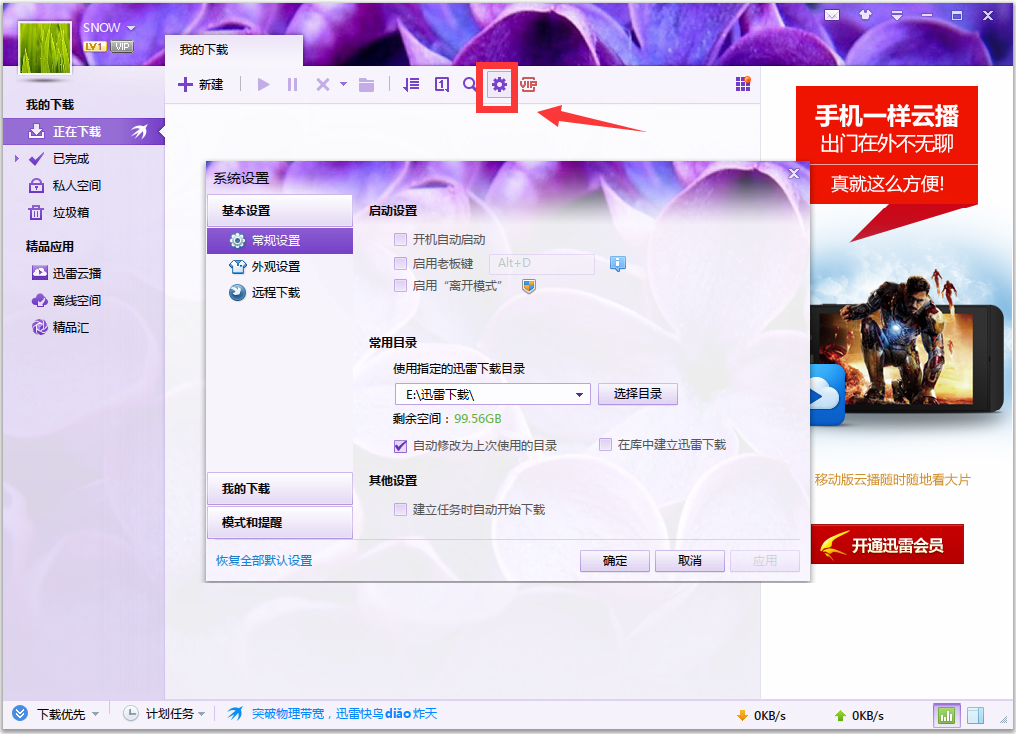Open the system settings gear icon
Image resolution: width=1016 pixels, height=734 pixels.
point(497,85)
